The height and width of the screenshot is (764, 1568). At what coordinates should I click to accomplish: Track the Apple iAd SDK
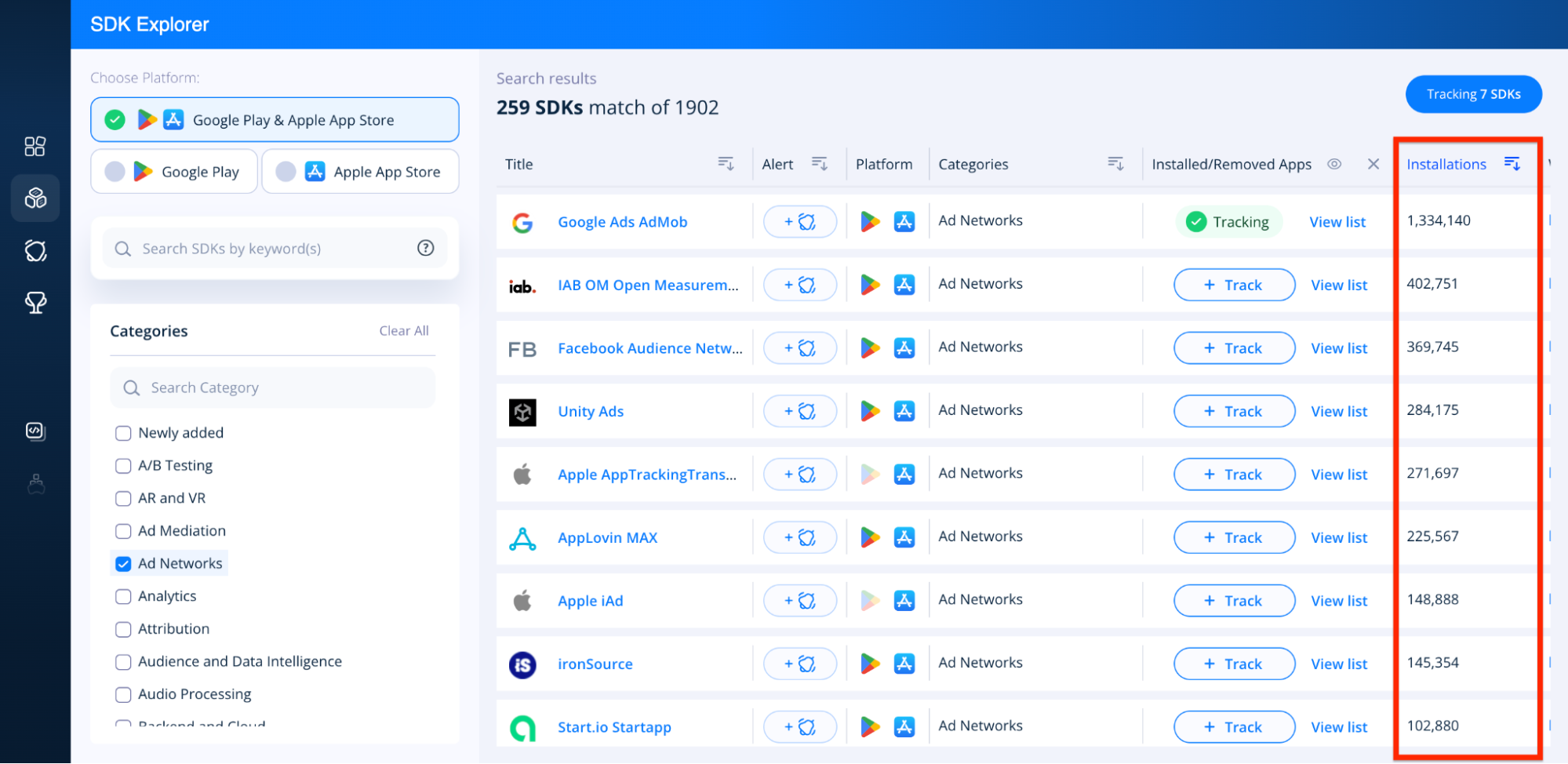click(1234, 601)
